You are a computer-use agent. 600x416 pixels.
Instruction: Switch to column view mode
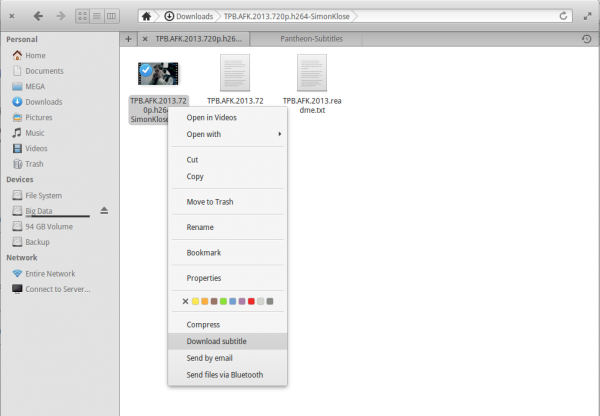pos(110,17)
